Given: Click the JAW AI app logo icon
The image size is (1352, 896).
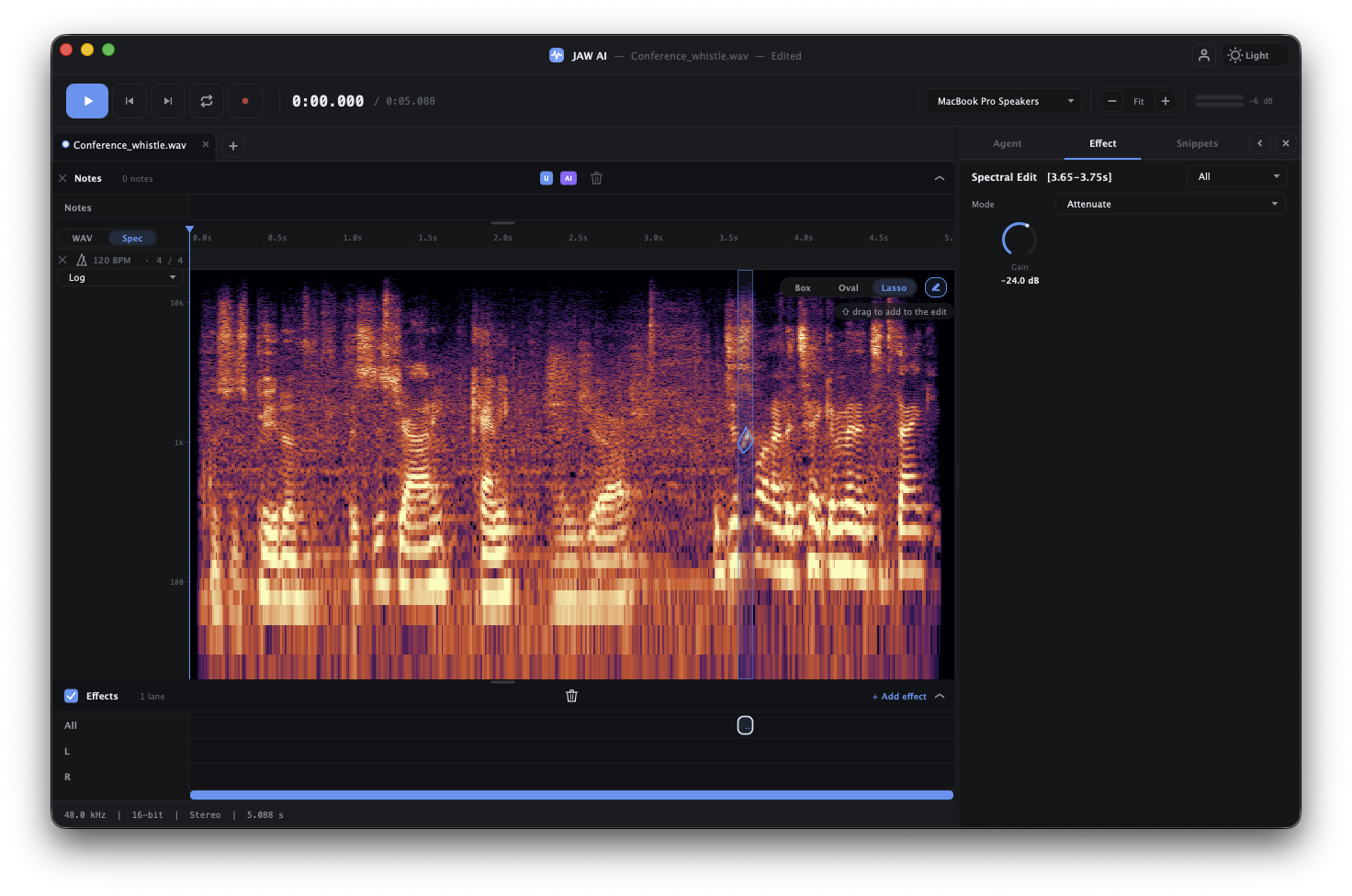Looking at the screenshot, I should (556, 55).
